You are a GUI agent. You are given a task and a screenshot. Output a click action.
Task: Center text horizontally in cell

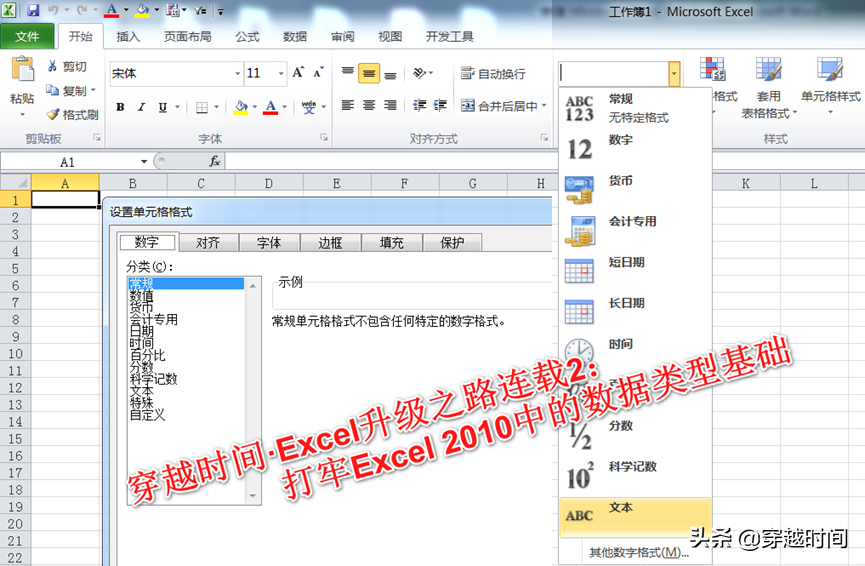pyautogui.click(x=369, y=105)
